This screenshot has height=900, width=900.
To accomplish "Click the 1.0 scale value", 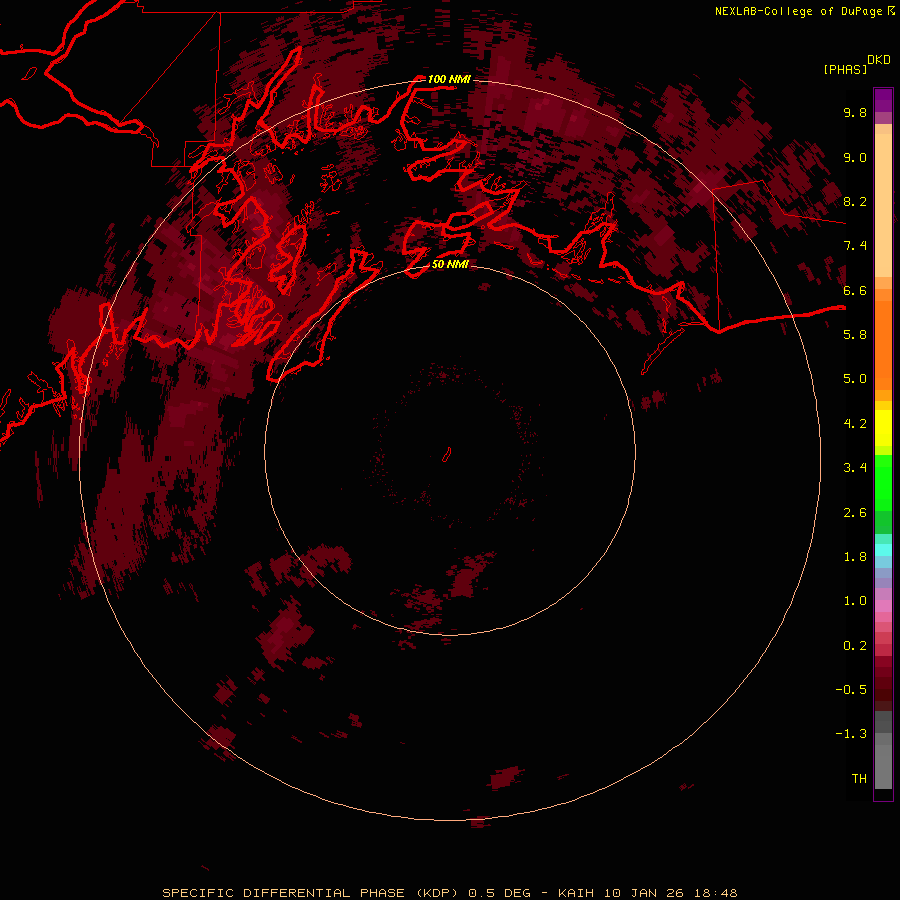I will click(855, 601).
